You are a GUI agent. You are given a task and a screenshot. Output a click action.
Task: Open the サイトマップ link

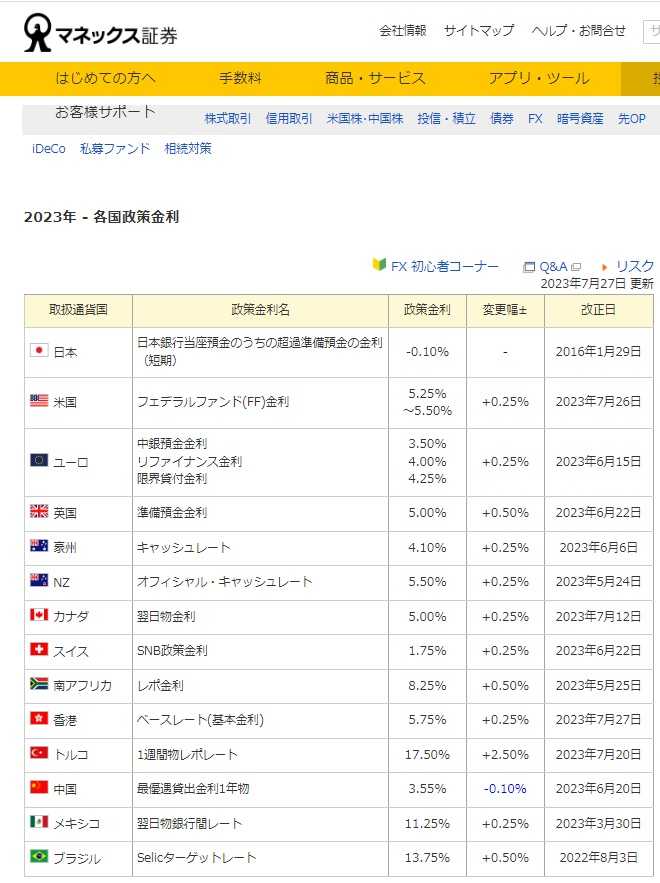pos(479,31)
